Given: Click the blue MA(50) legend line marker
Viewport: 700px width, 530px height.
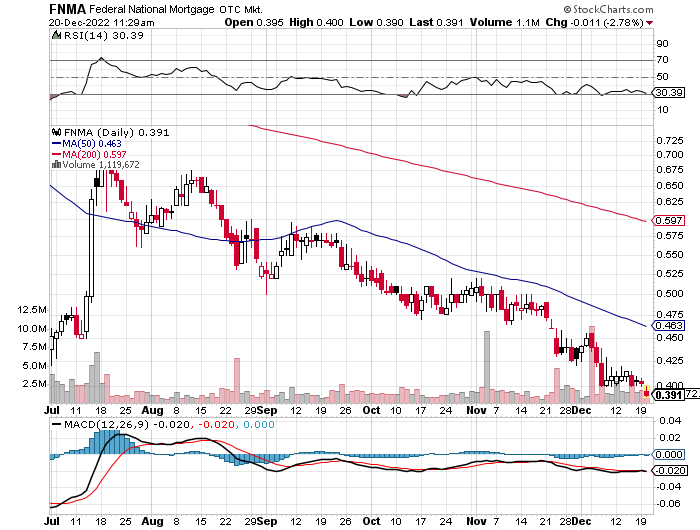Looking at the screenshot, I should [56, 143].
